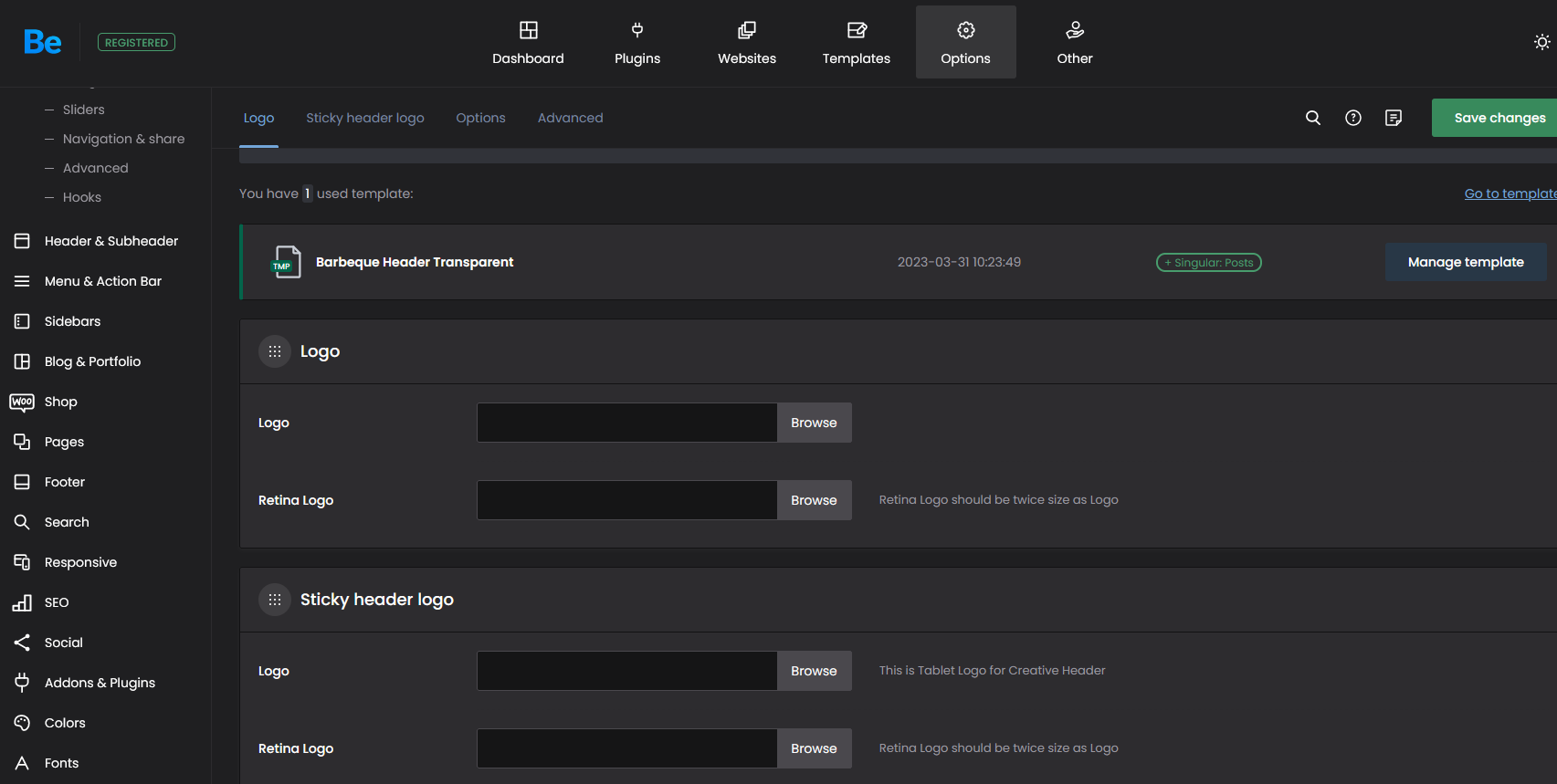
Task: Switch to the Sticky header logo tab
Action: pyautogui.click(x=365, y=118)
